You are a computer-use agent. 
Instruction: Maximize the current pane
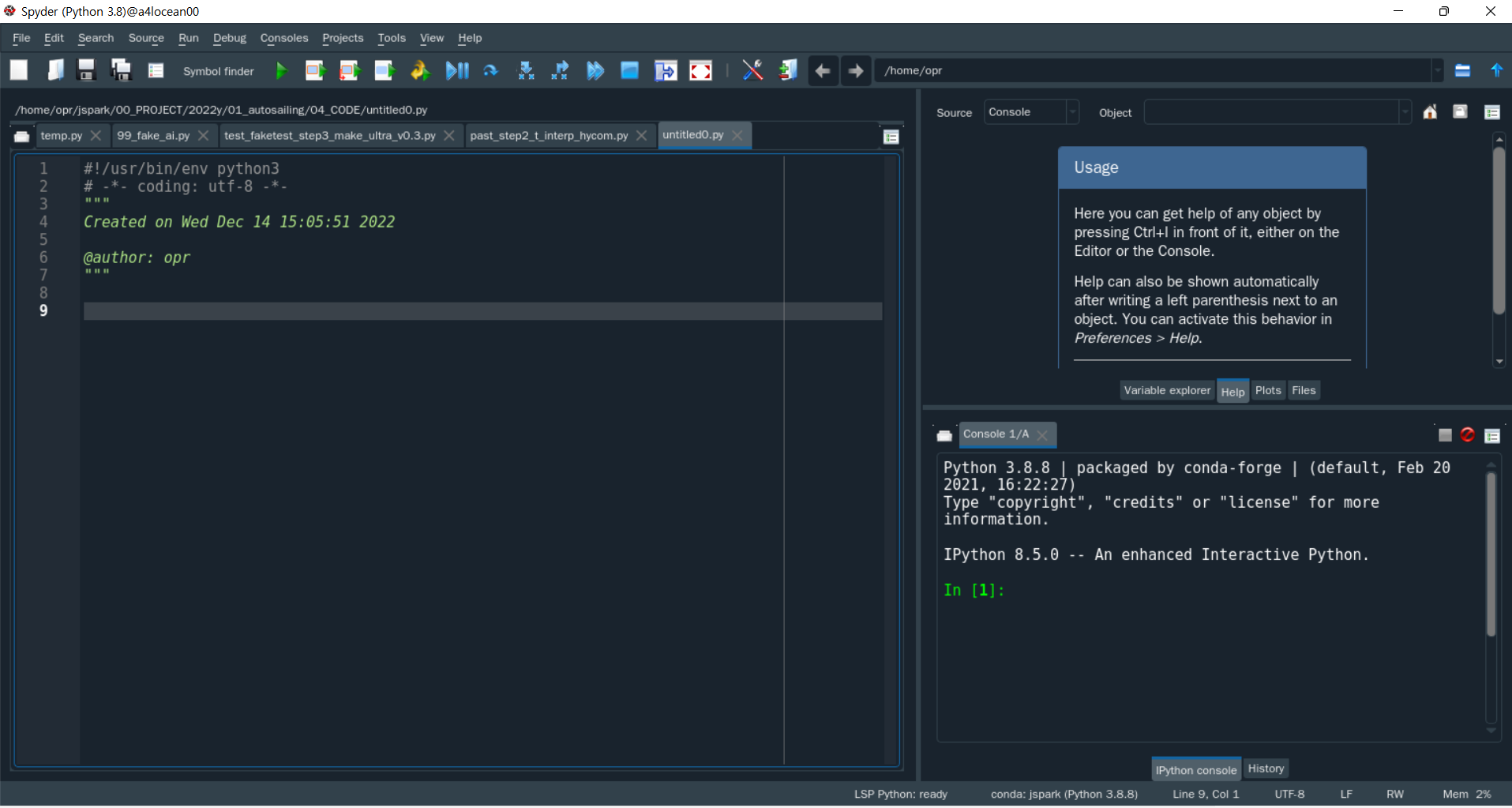pyautogui.click(x=666, y=71)
